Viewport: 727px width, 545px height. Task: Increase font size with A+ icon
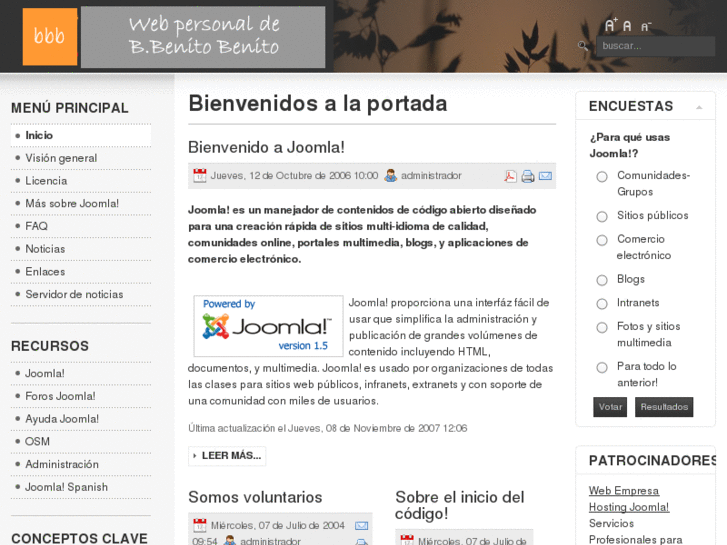point(611,25)
